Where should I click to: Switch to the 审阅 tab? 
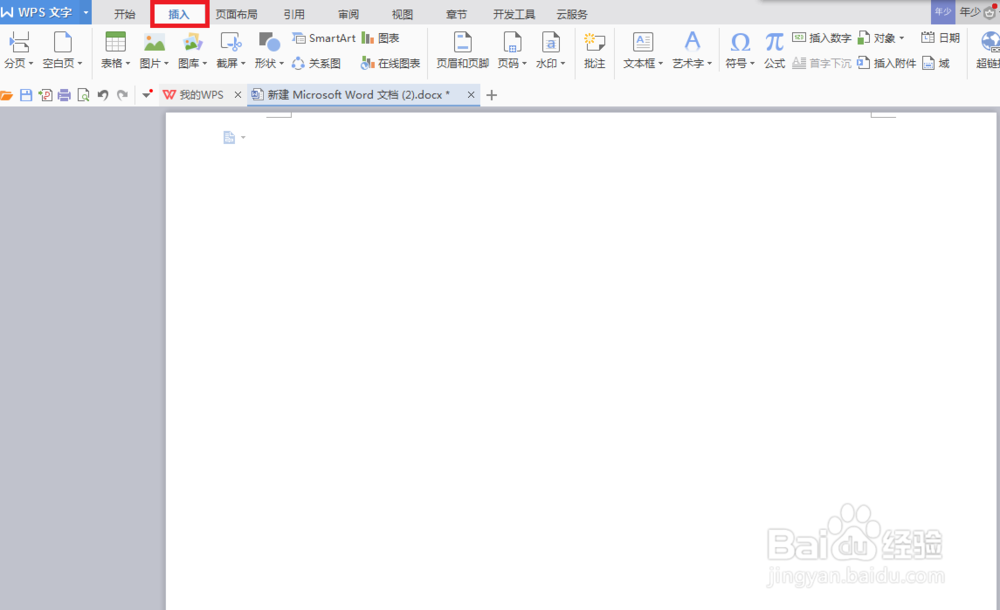[348, 14]
